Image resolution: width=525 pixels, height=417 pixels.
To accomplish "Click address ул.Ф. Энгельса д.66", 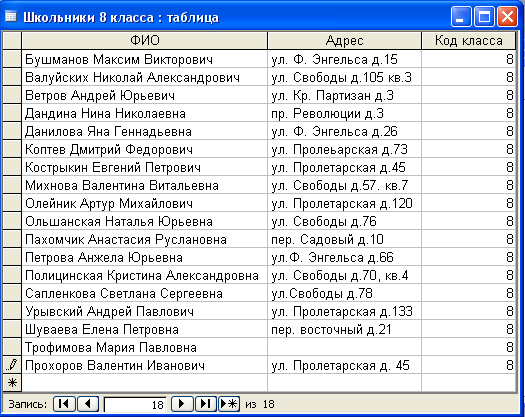I will tap(344, 257).
